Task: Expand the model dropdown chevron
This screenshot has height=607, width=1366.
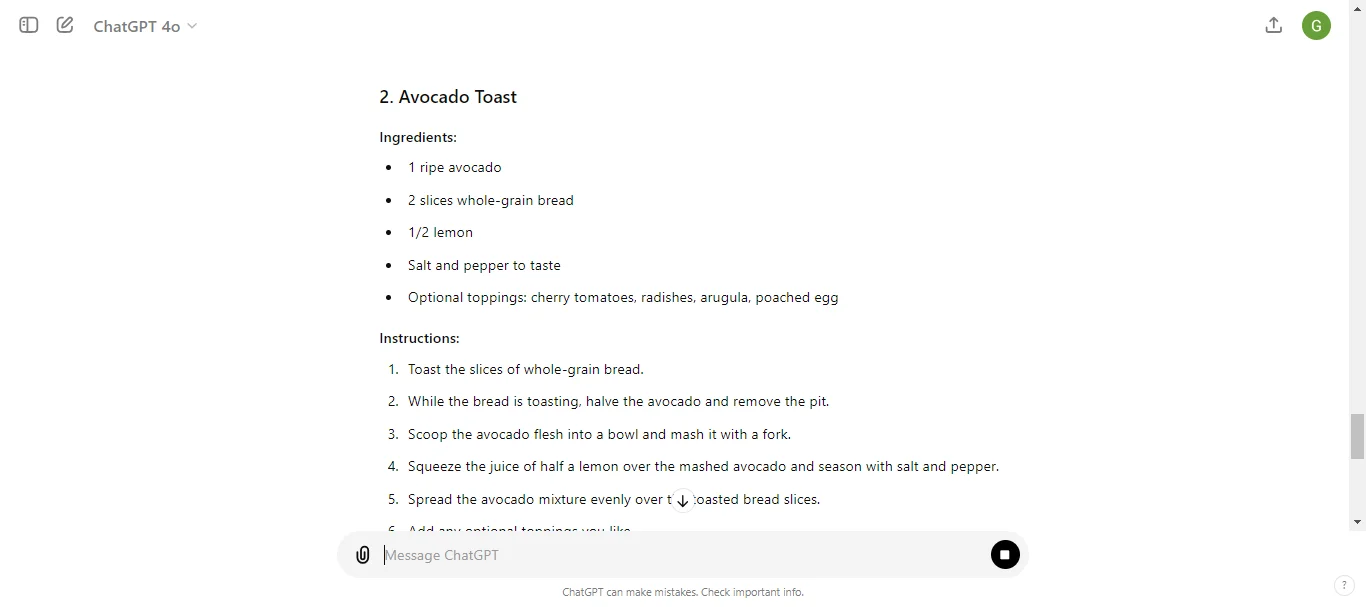Action: pyautogui.click(x=194, y=26)
